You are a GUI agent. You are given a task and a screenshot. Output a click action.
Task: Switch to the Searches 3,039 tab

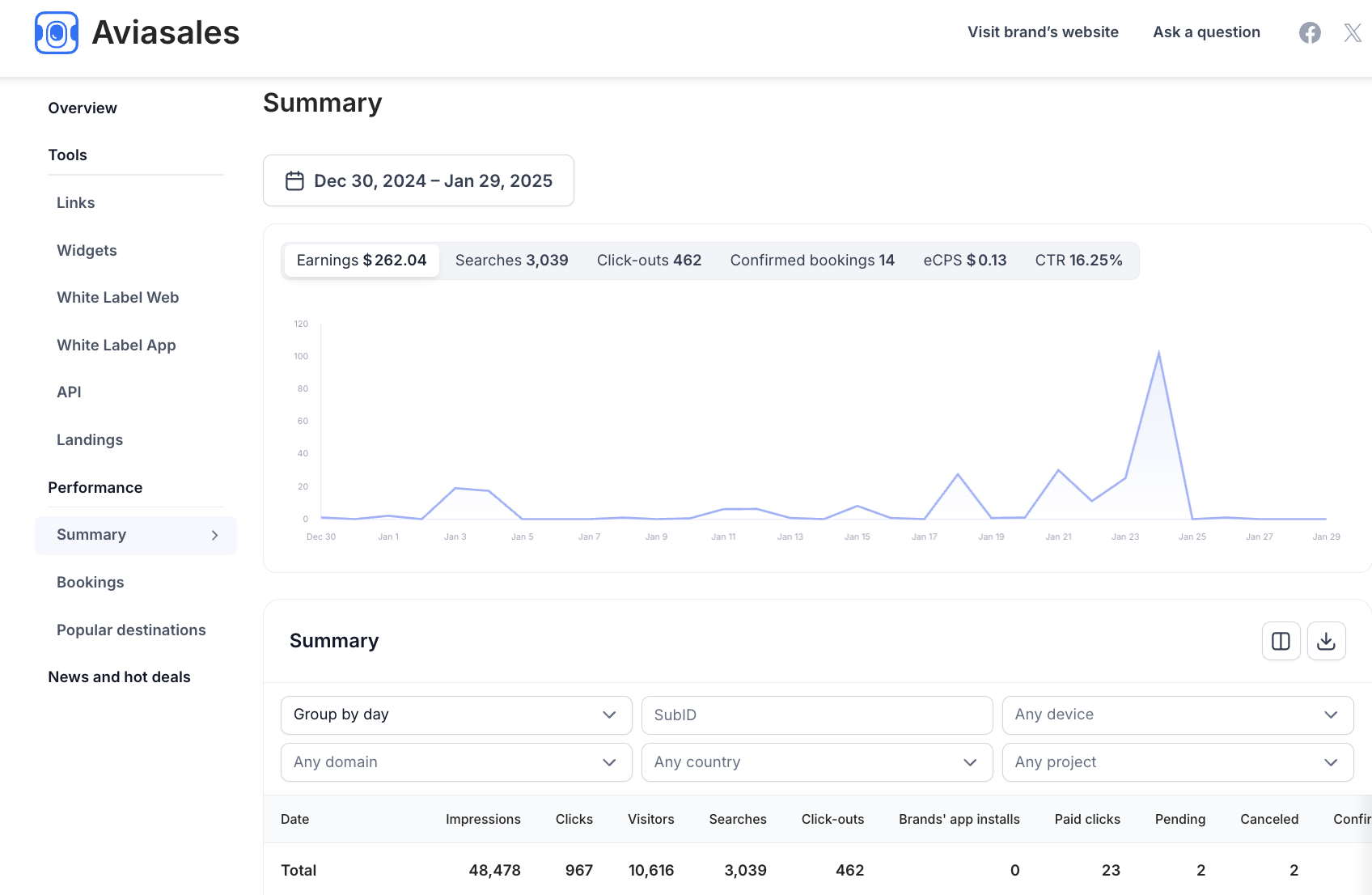[x=512, y=261]
